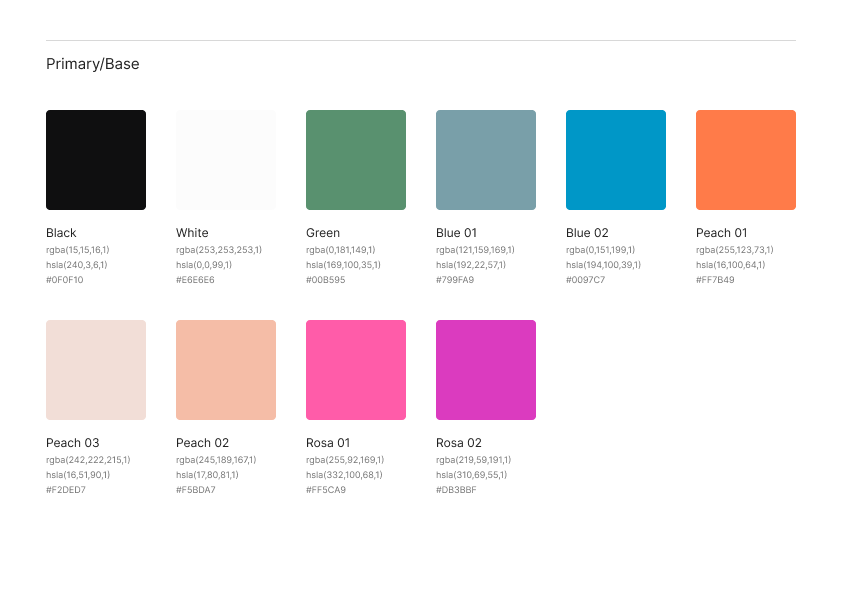This screenshot has width=842, height=595.
Task: Click the Peach 01 rgba value text
Action: (734, 250)
